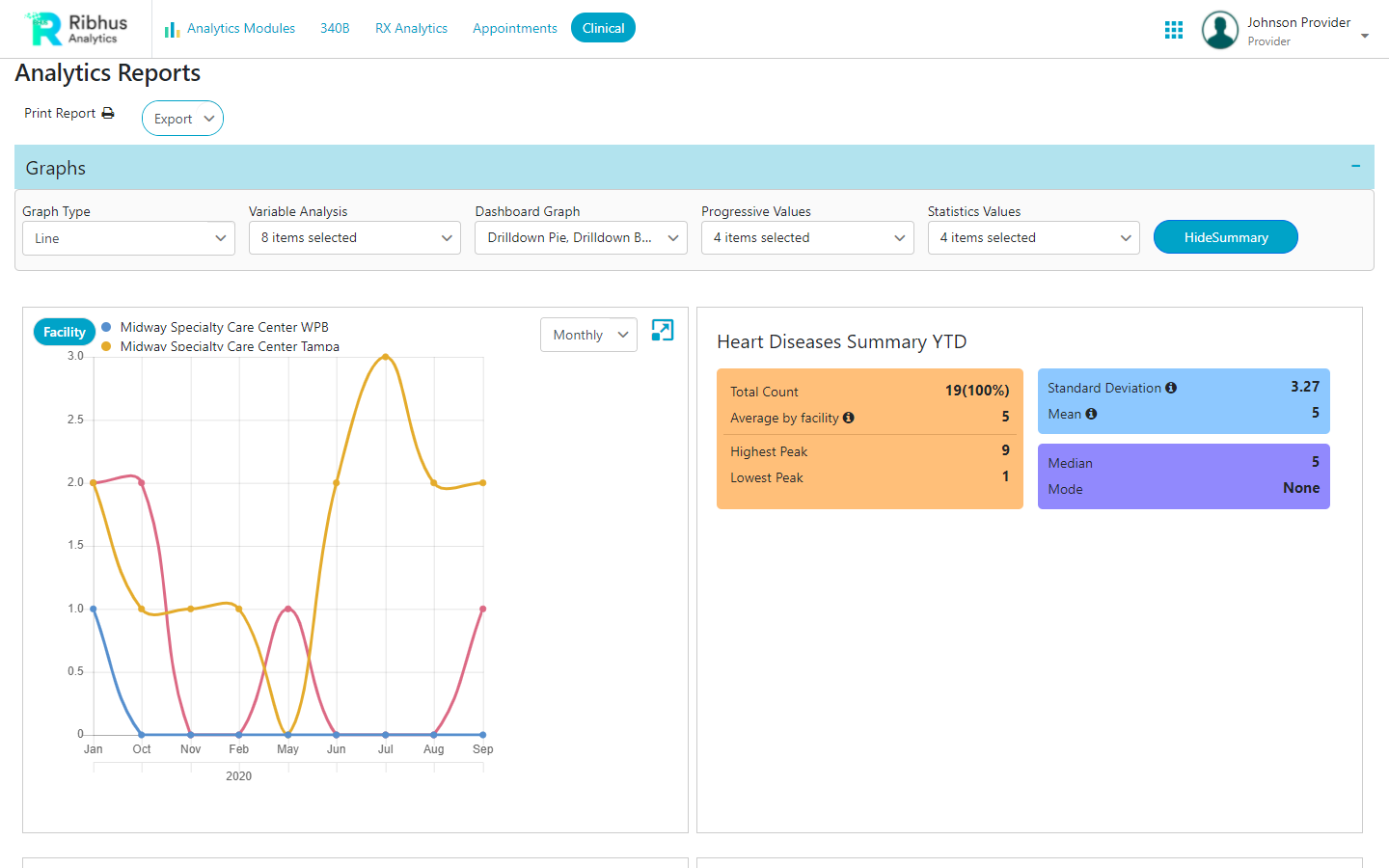Click the HideSummary button
Image resolution: width=1389 pixels, height=868 pixels.
click(x=1225, y=236)
